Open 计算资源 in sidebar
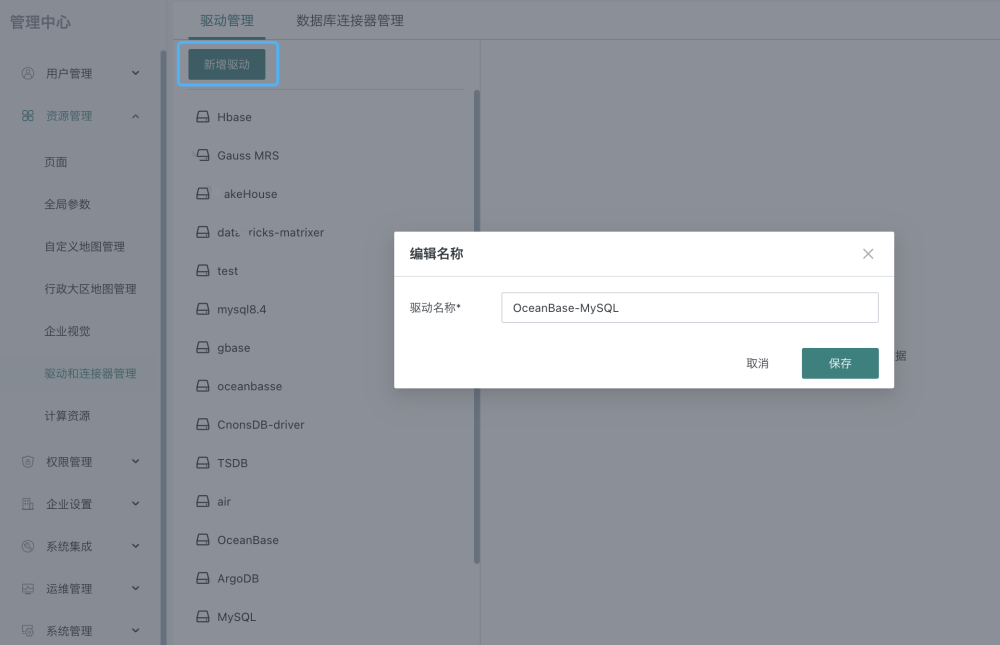The width and height of the screenshot is (1000, 645). pyautogui.click(x=67, y=415)
